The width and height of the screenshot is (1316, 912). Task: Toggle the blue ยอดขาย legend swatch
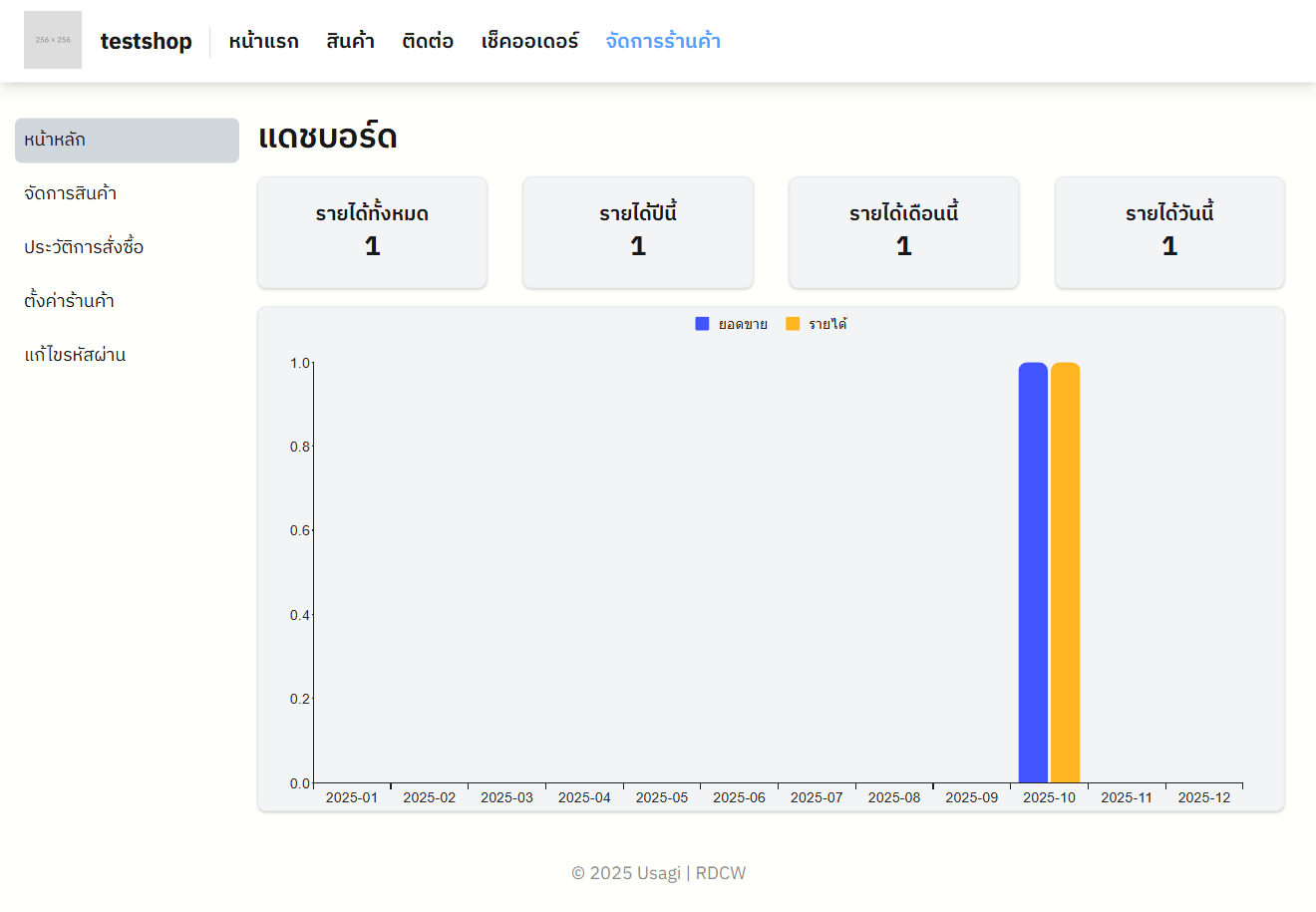click(702, 324)
